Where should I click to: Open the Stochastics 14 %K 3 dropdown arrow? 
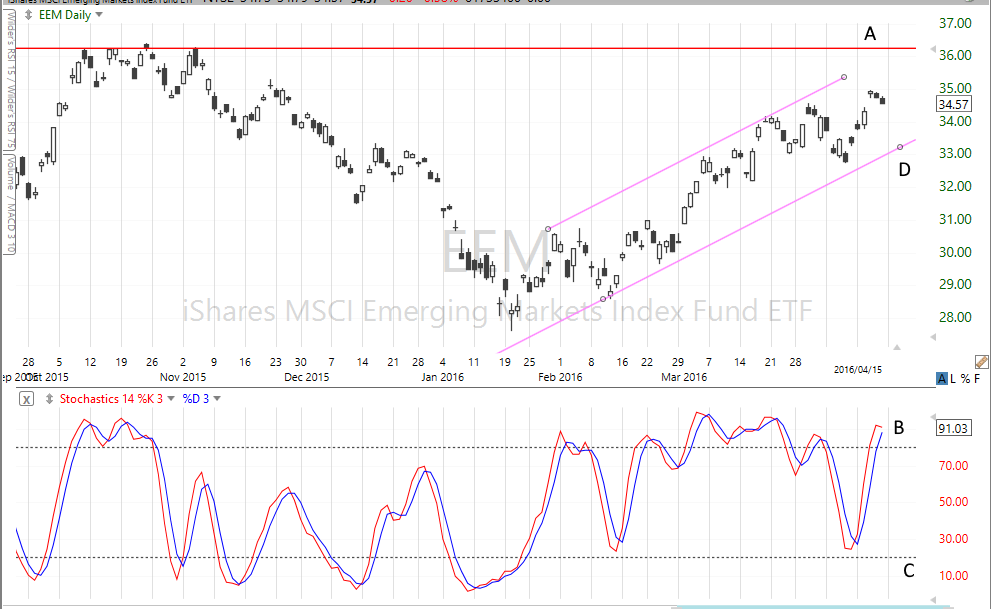click(171, 399)
